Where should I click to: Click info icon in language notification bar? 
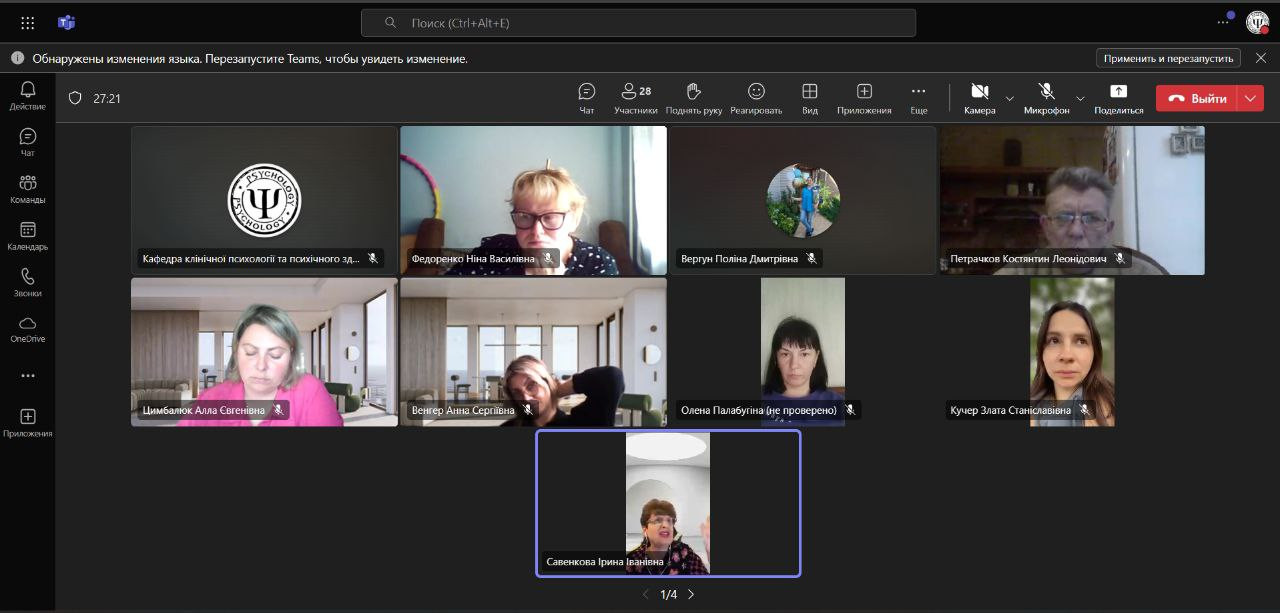click(17, 58)
